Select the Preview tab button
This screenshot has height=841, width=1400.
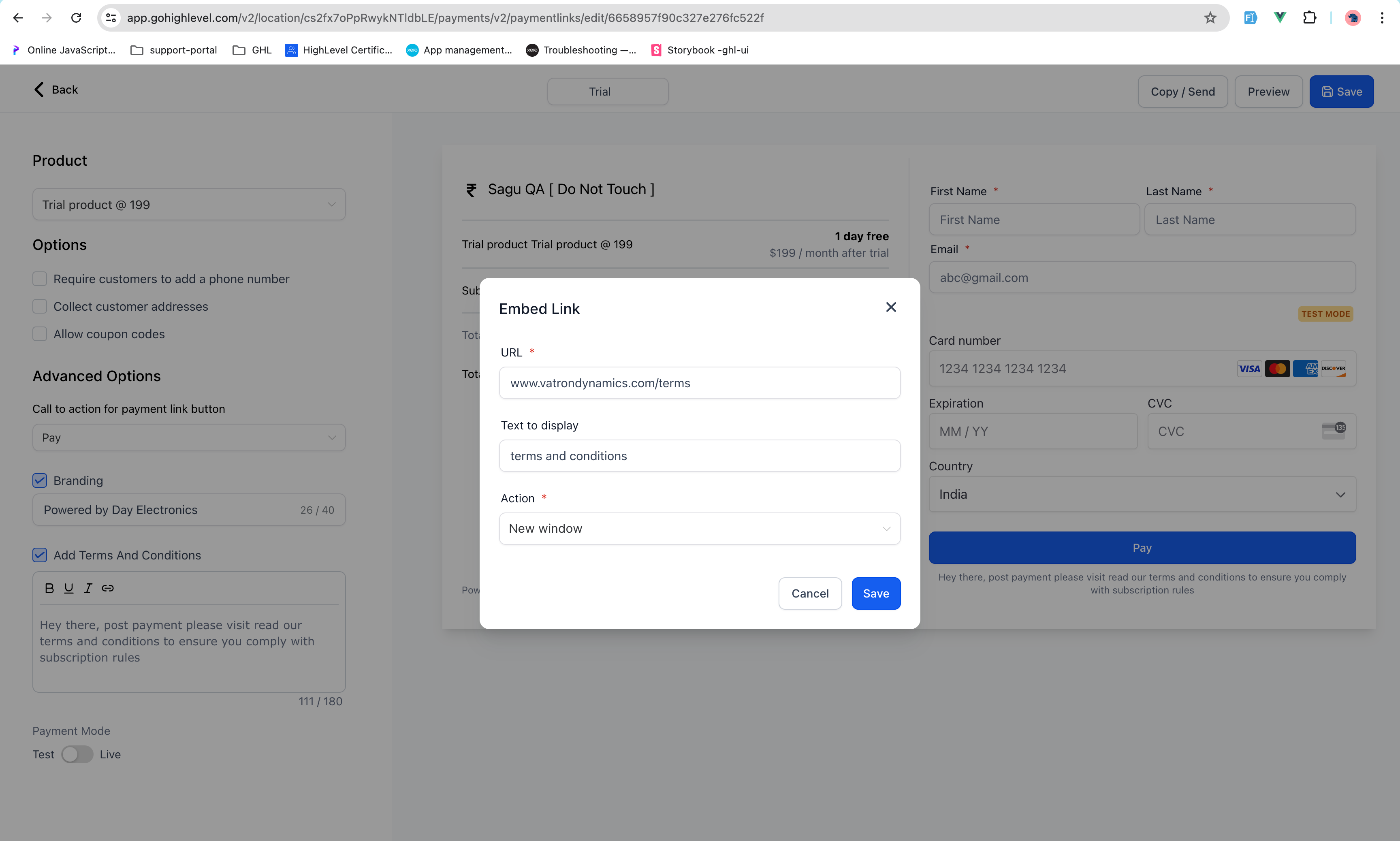pos(1268,91)
